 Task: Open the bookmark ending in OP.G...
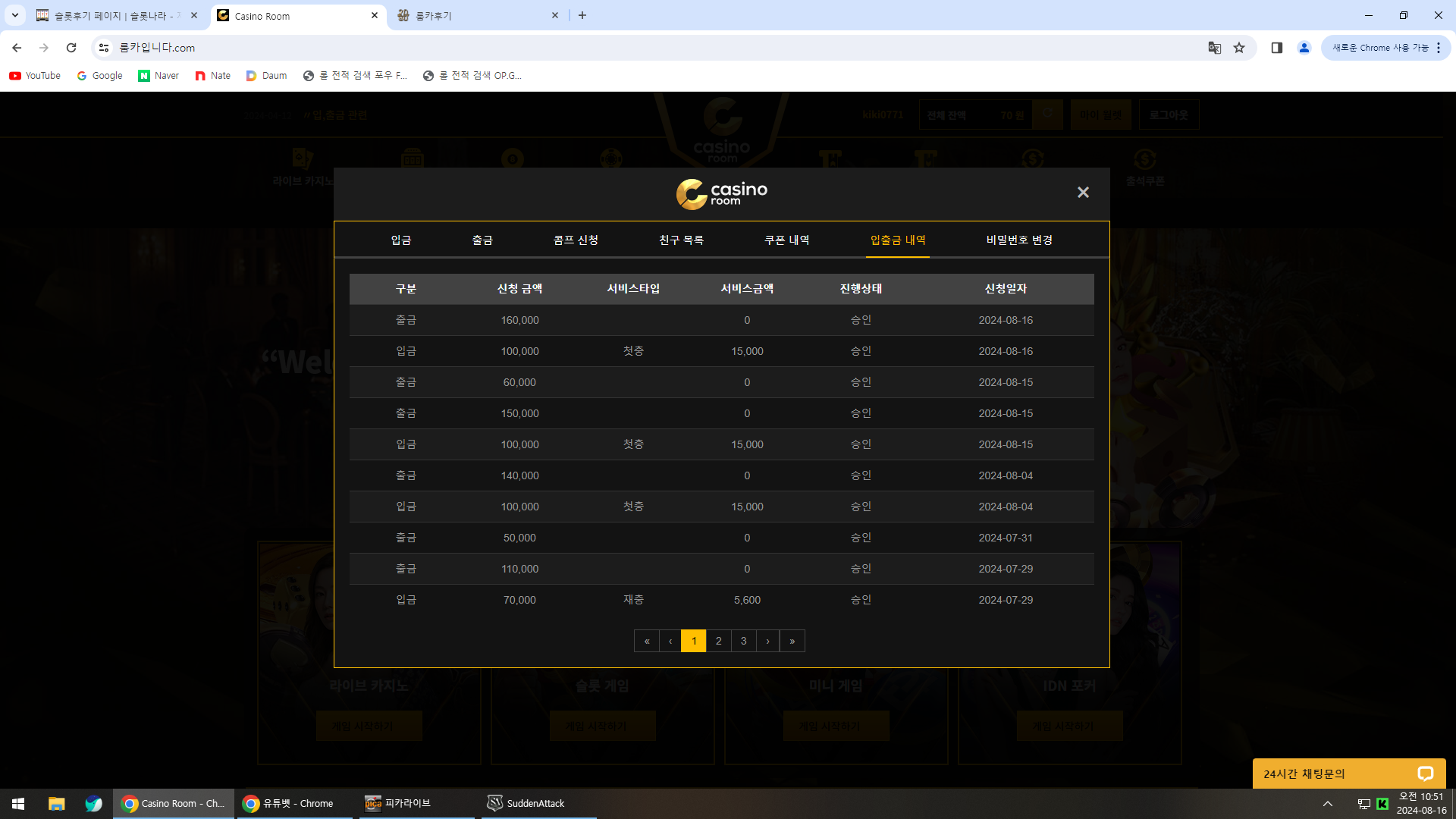472,76
